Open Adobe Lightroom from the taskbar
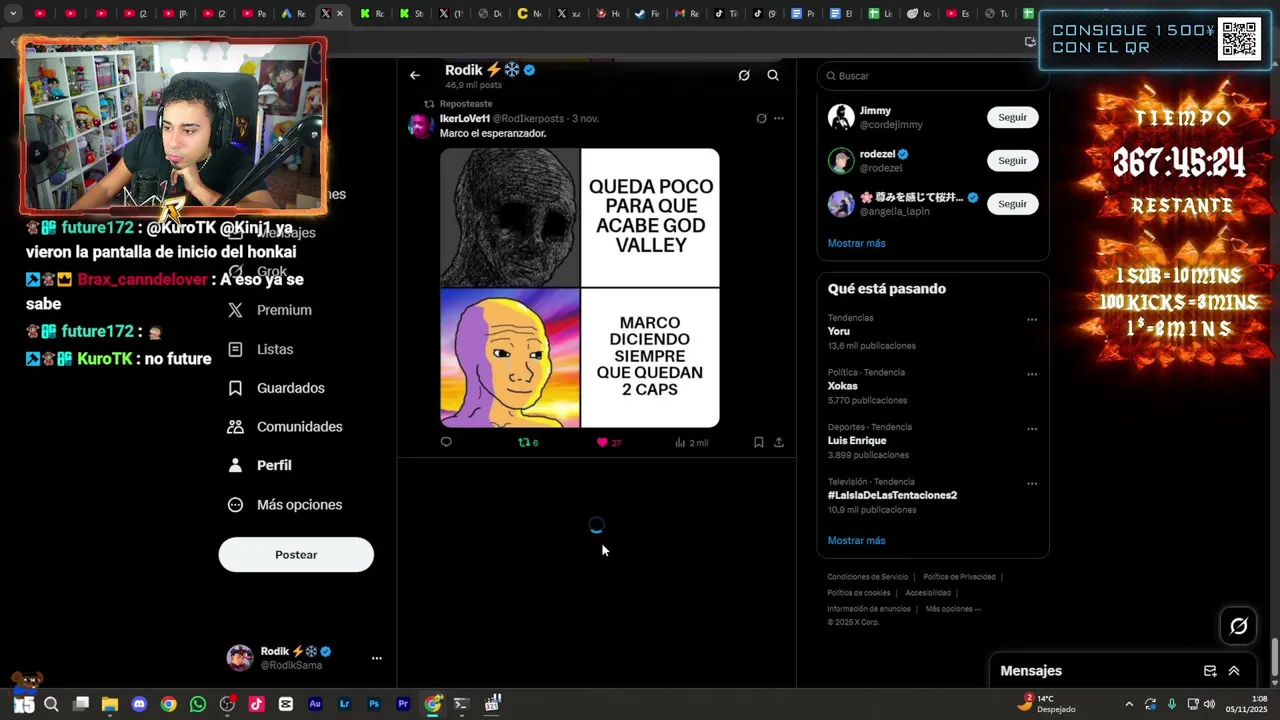 click(x=344, y=704)
